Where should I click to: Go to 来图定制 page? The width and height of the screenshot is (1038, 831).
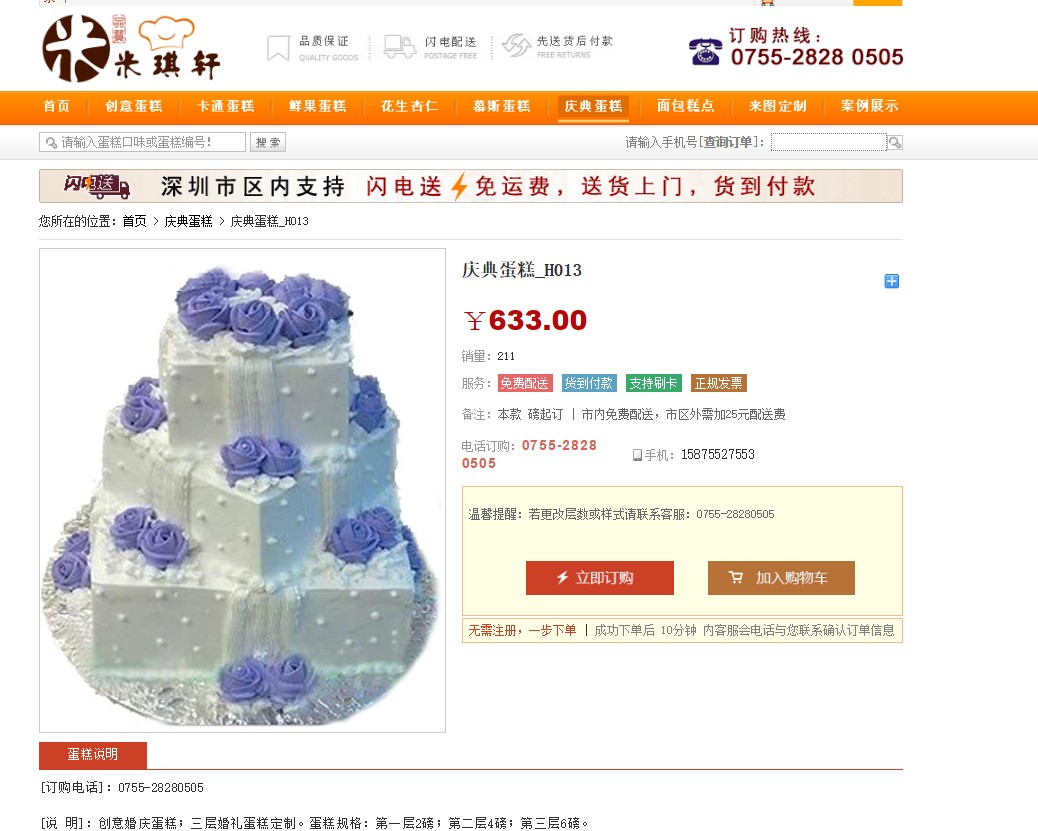pos(777,106)
